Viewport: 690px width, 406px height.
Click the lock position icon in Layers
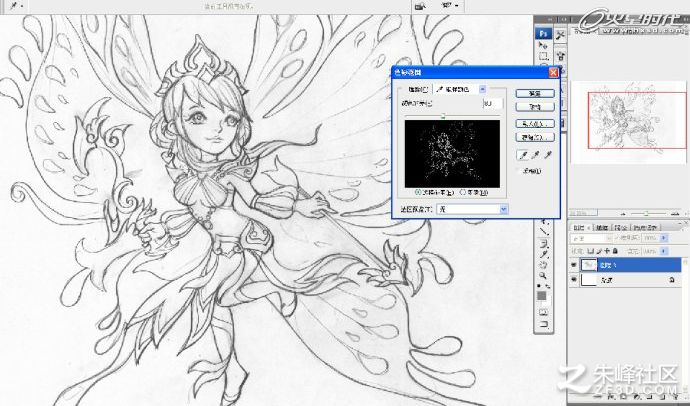607,251
